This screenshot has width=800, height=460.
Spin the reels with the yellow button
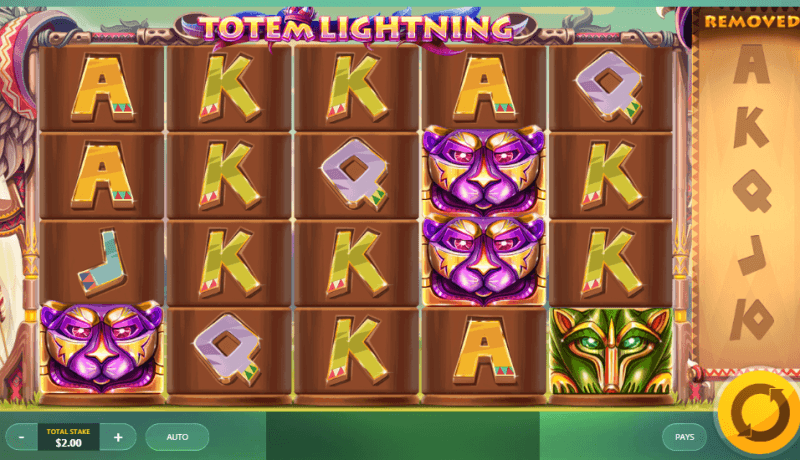pos(759,413)
